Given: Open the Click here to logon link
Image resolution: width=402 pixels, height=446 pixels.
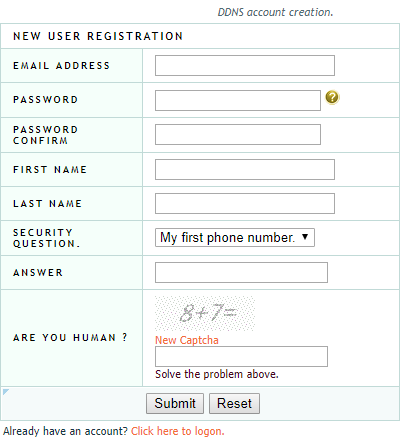Looking at the screenshot, I should pos(178,431).
